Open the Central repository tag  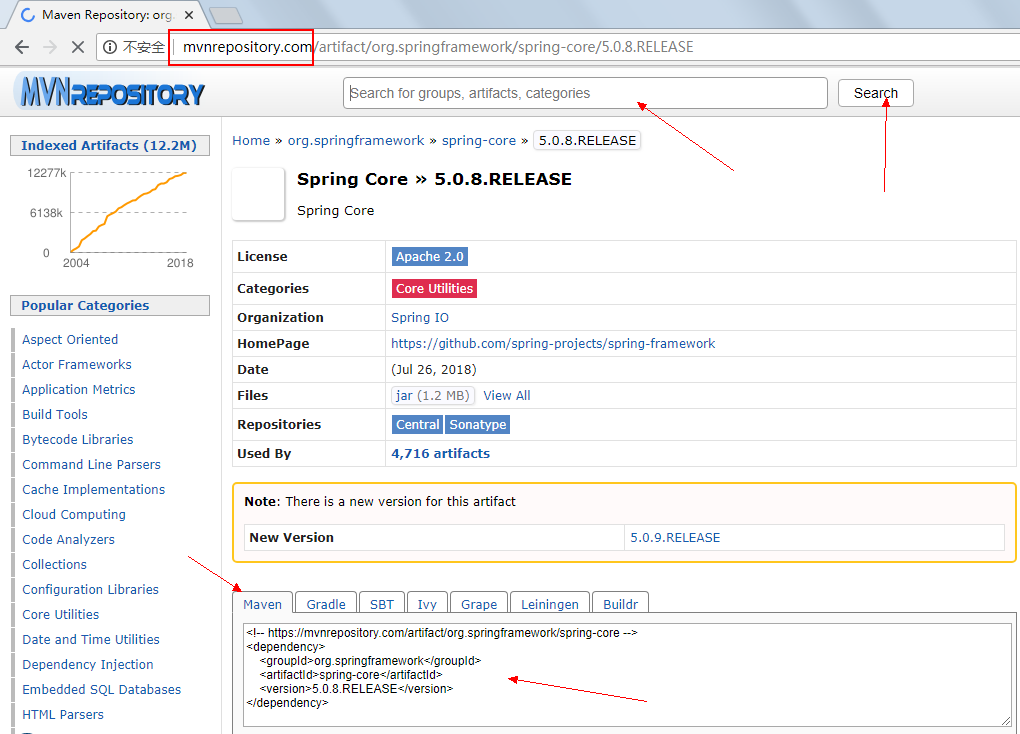tap(418, 424)
